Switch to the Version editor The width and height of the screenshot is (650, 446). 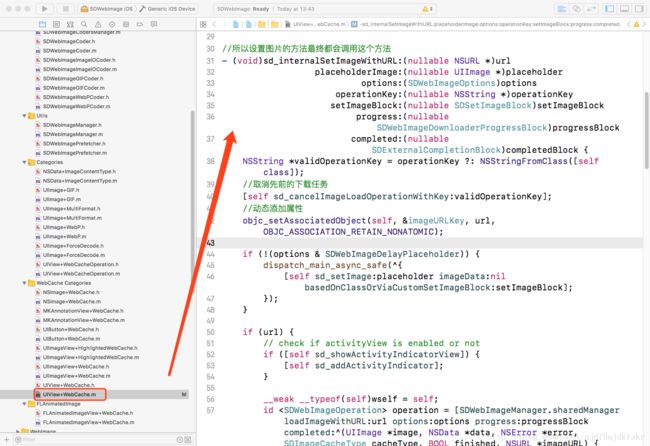pos(591,9)
